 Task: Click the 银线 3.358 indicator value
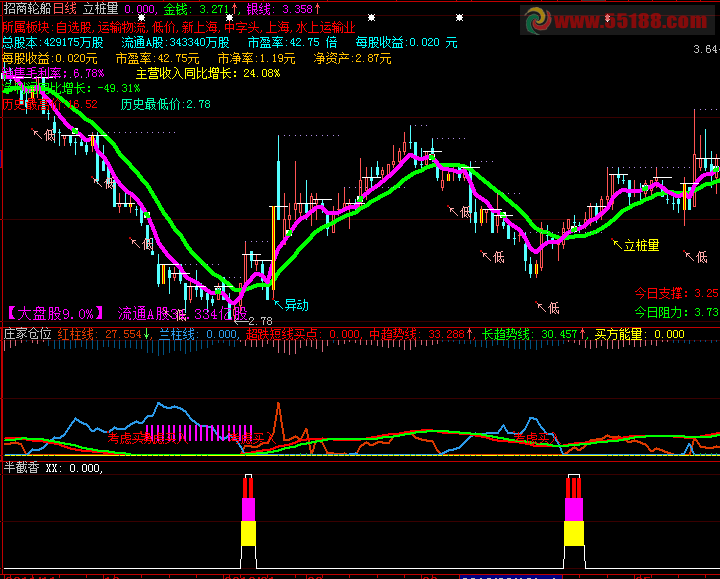coord(284,9)
